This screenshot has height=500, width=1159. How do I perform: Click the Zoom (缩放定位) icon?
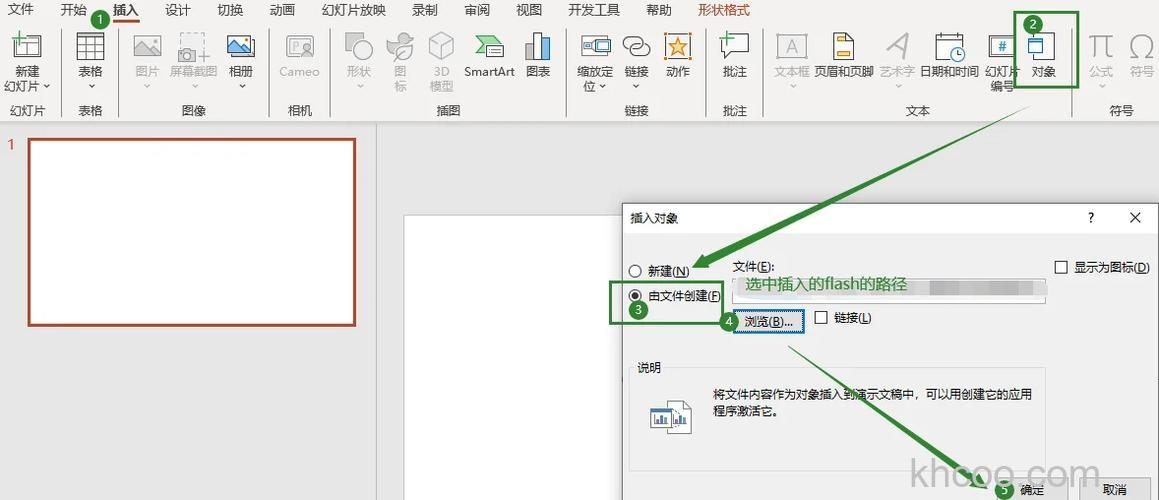pyautogui.click(x=596, y=47)
